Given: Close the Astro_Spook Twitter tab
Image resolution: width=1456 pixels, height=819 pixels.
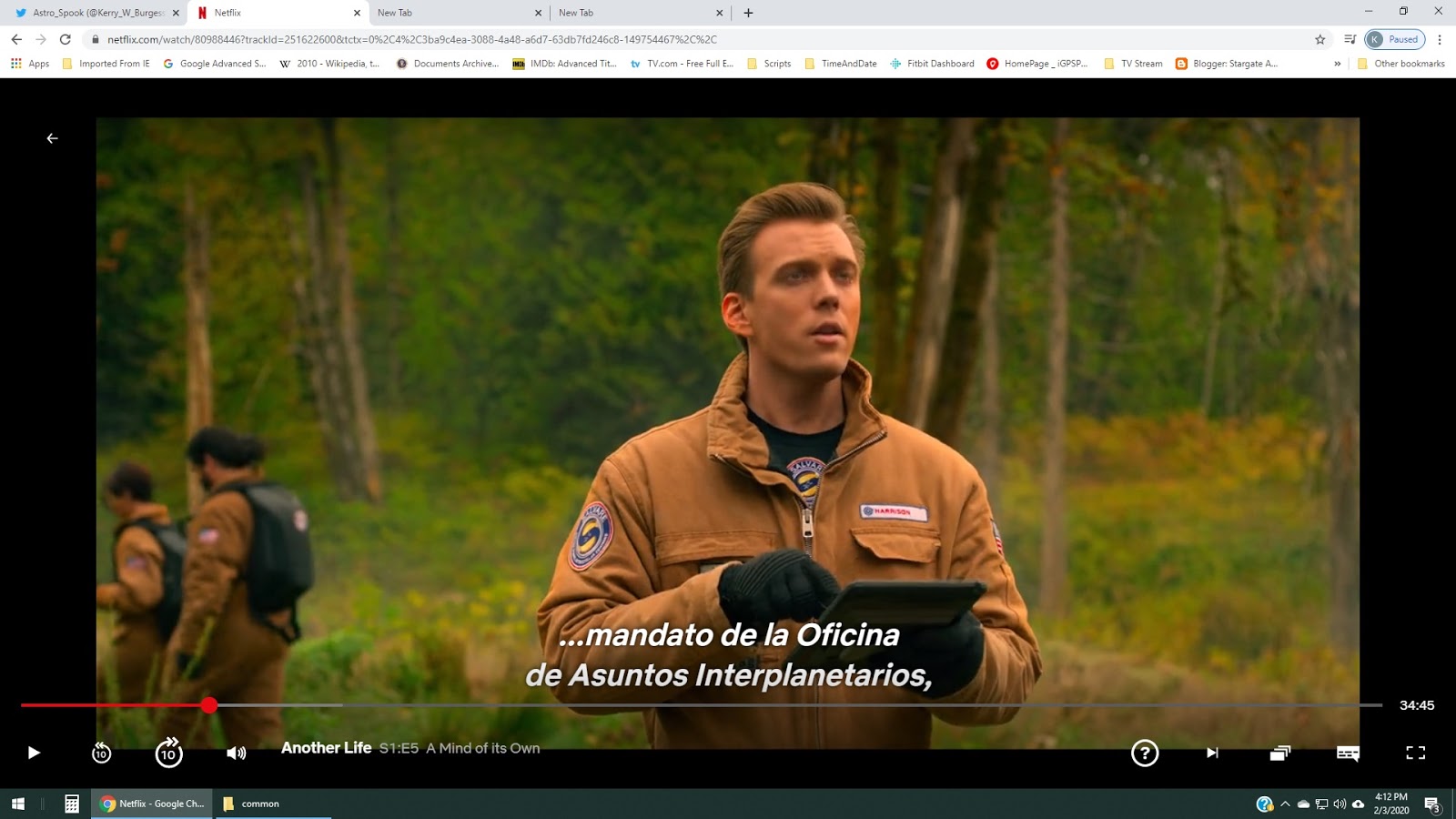Looking at the screenshot, I should click(x=176, y=13).
